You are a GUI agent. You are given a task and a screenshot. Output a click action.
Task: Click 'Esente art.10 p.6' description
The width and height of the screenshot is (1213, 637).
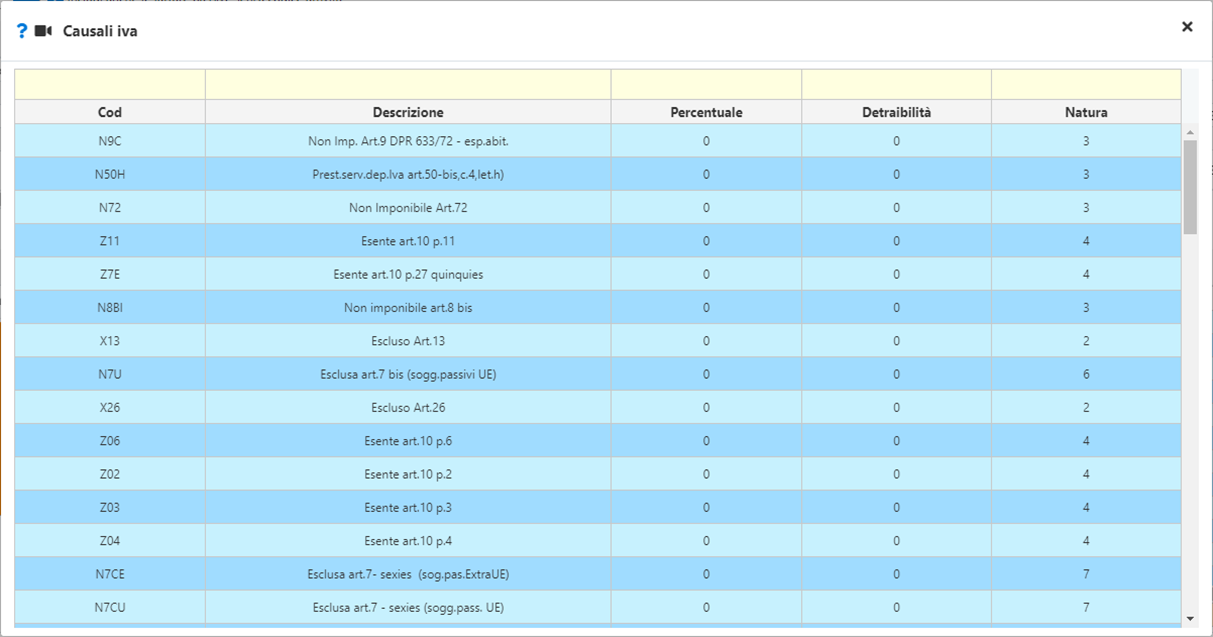click(x=408, y=441)
